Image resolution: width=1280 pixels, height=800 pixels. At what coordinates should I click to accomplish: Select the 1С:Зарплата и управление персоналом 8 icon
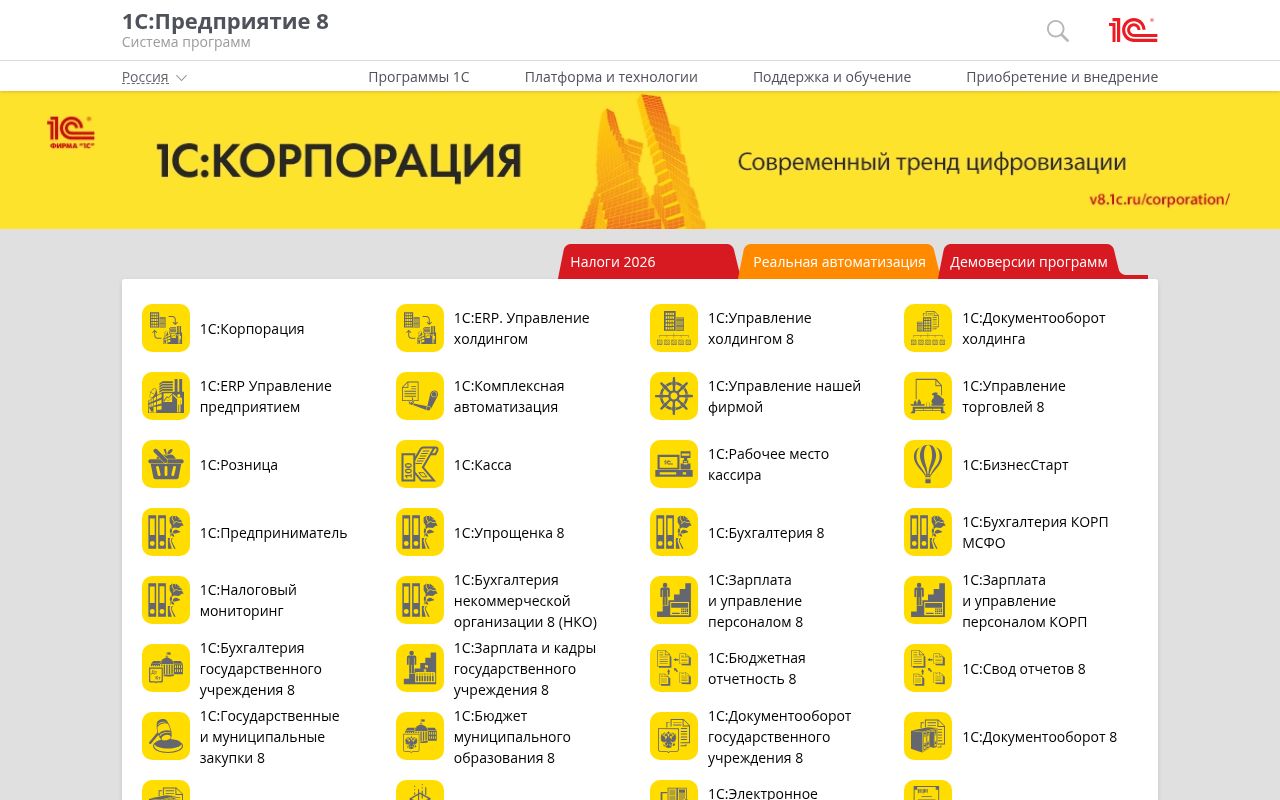(x=674, y=600)
